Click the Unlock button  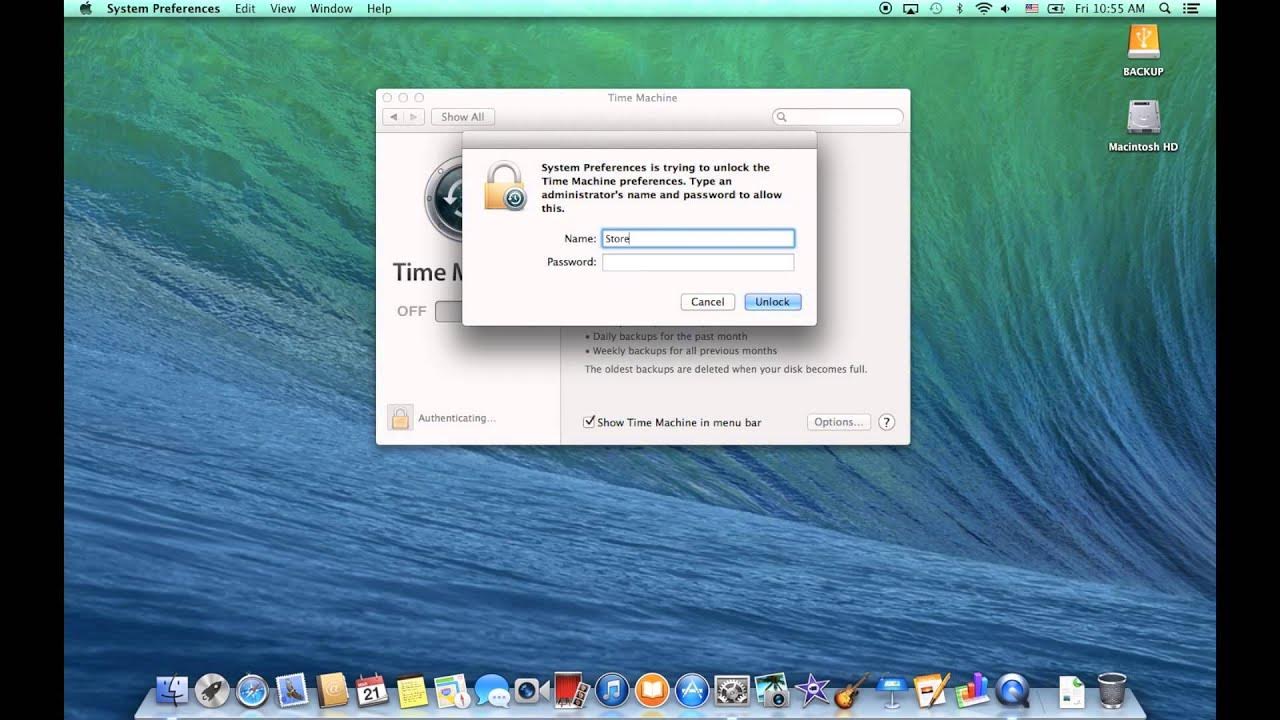click(772, 301)
